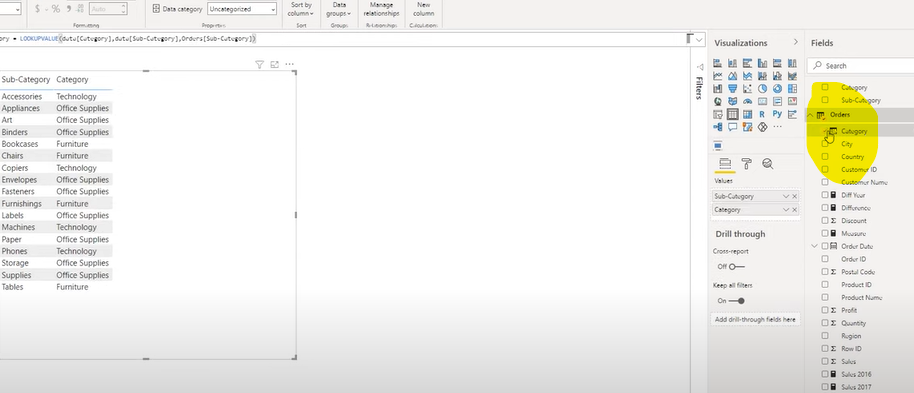Switch to the Fields well tab
The image size is (914, 393).
pyautogui.click(x=725, y=164)
